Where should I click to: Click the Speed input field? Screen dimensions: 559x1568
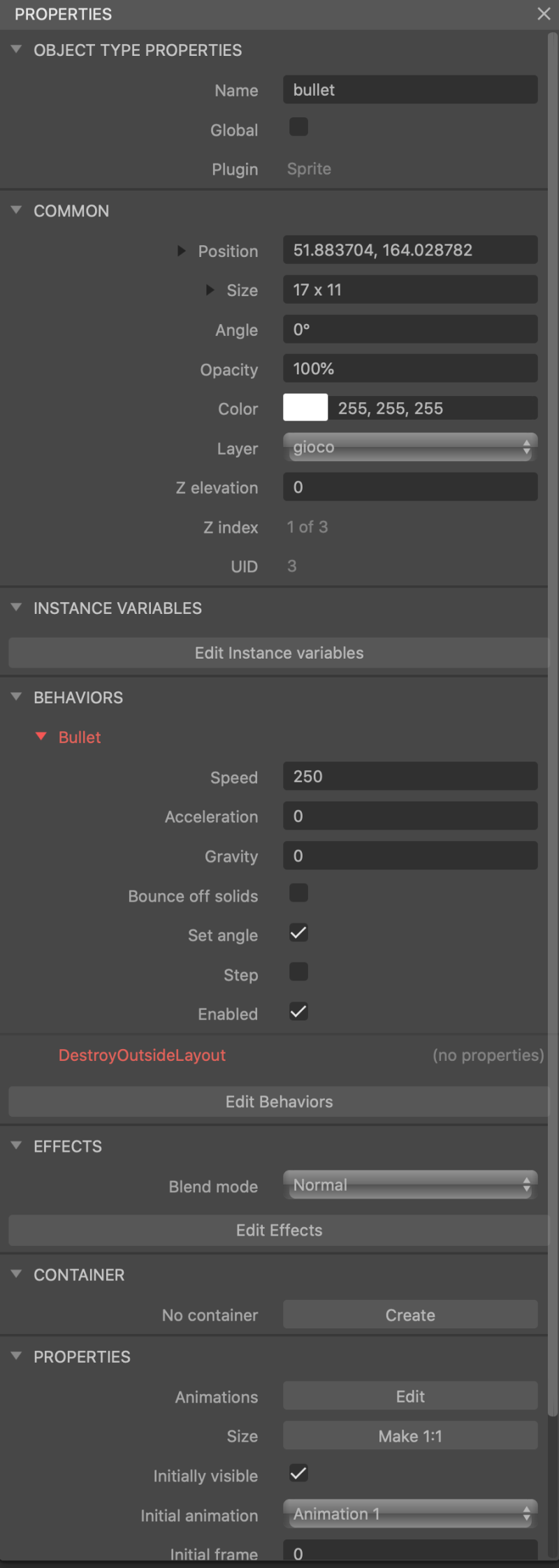click(410, 777)
